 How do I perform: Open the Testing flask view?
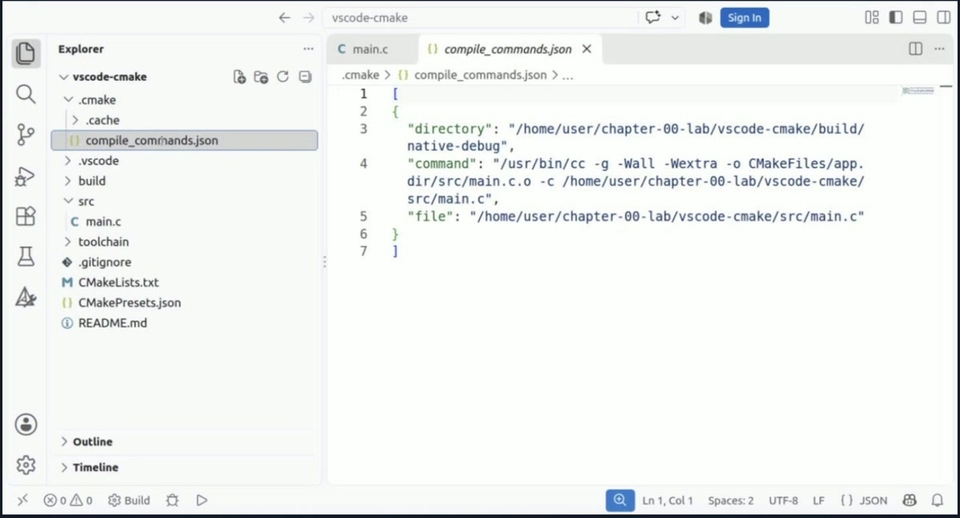tap(26, 257)
